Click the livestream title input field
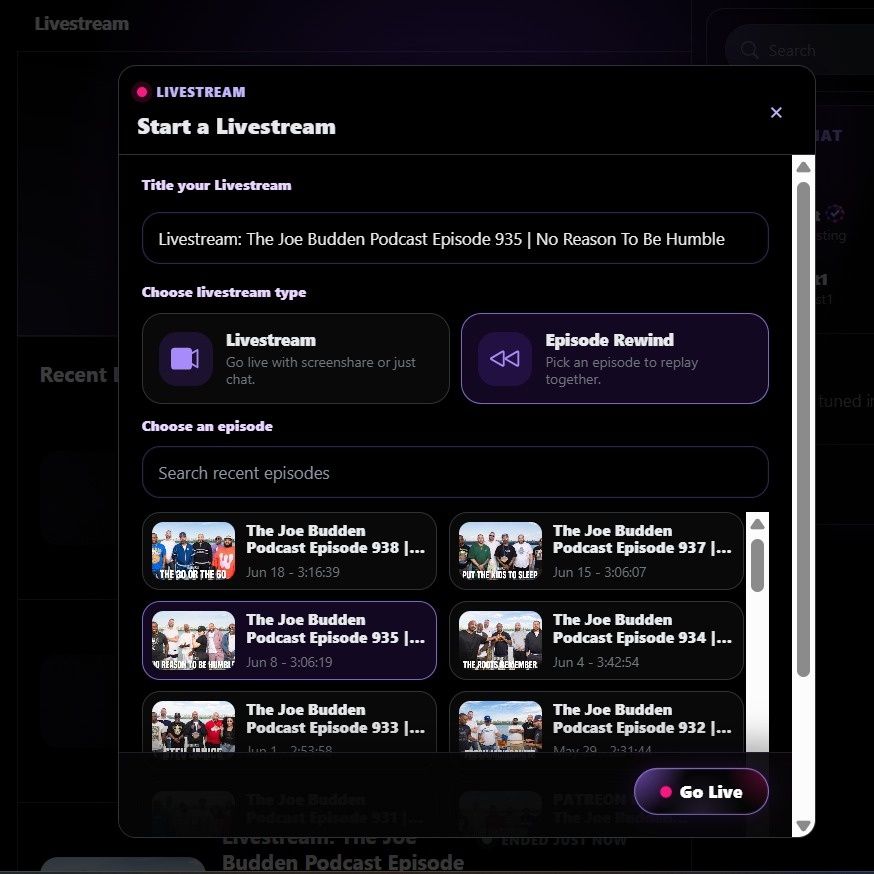Viewport: 874px width, 874px height. pyautogui.click(x=455, y=238)
